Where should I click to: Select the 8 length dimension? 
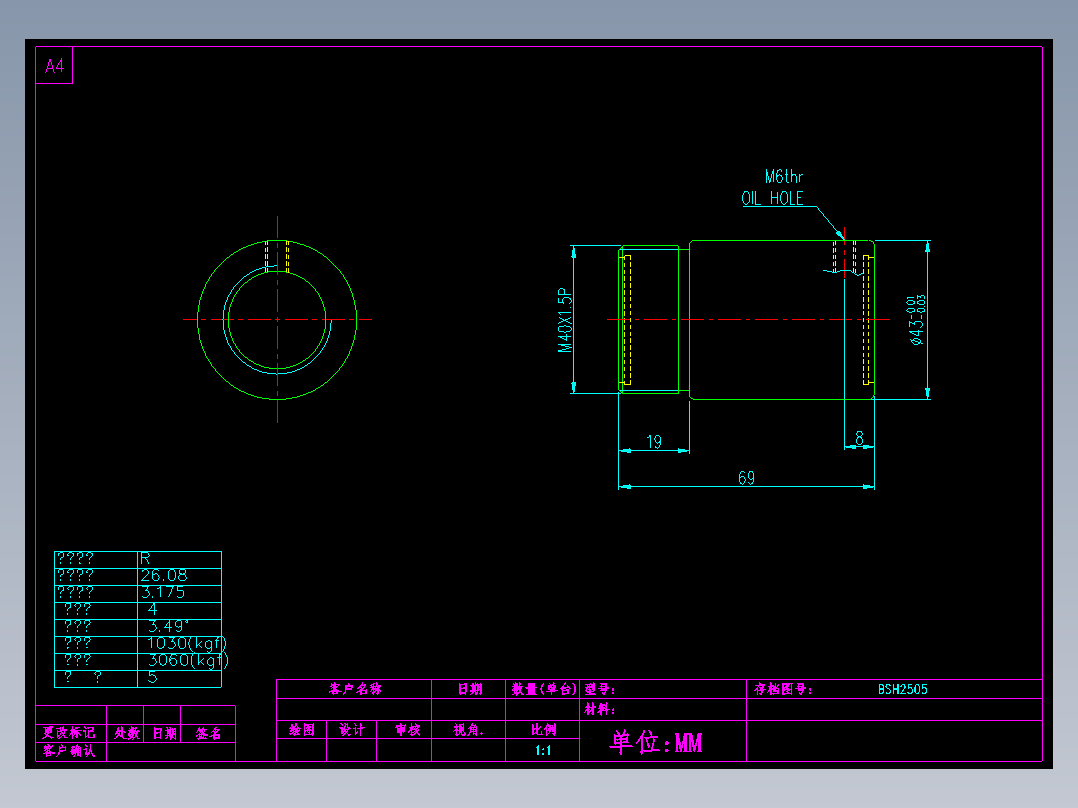pyautogui.click(x=859, y=437)
